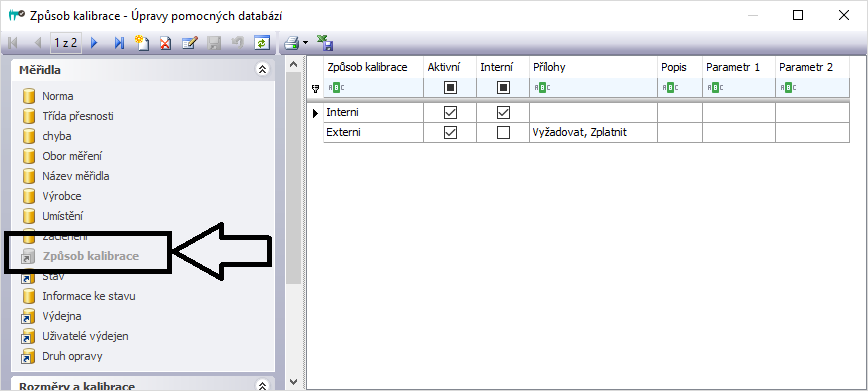Select the Interni cell
The image size is (868, 391).
coord(374,113)
